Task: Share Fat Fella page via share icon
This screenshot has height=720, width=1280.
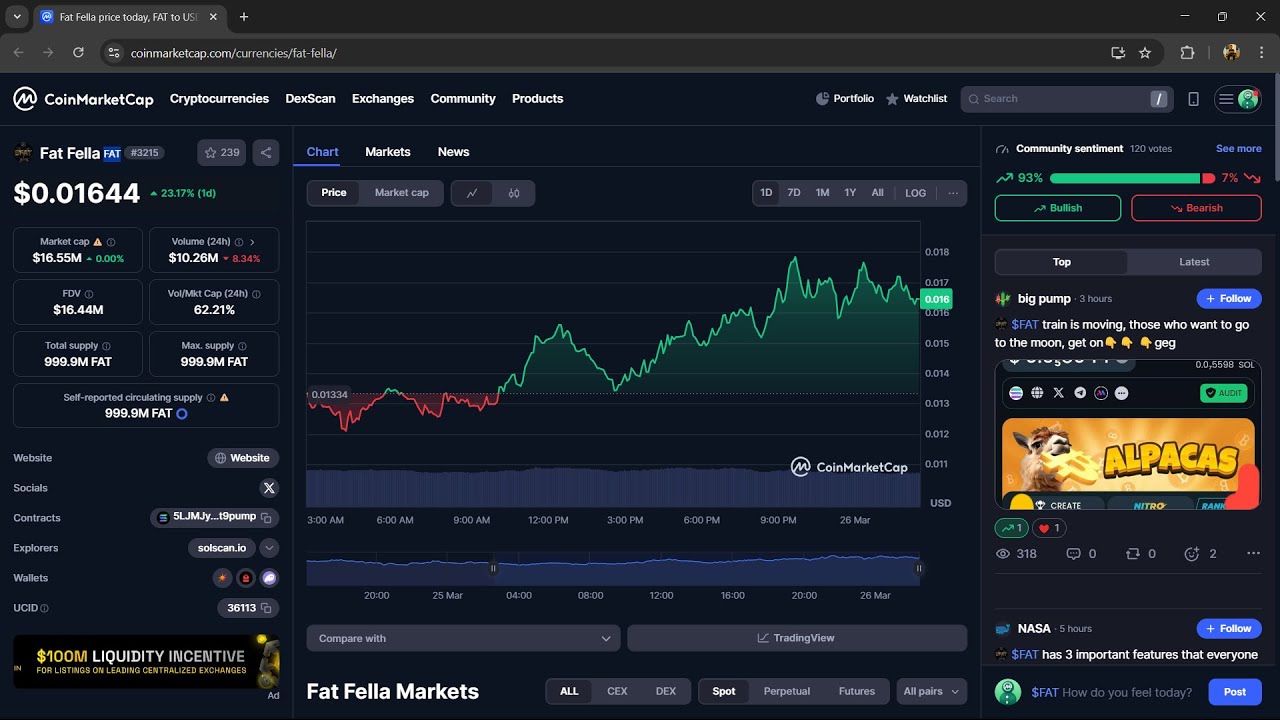Action: (266, 153)
